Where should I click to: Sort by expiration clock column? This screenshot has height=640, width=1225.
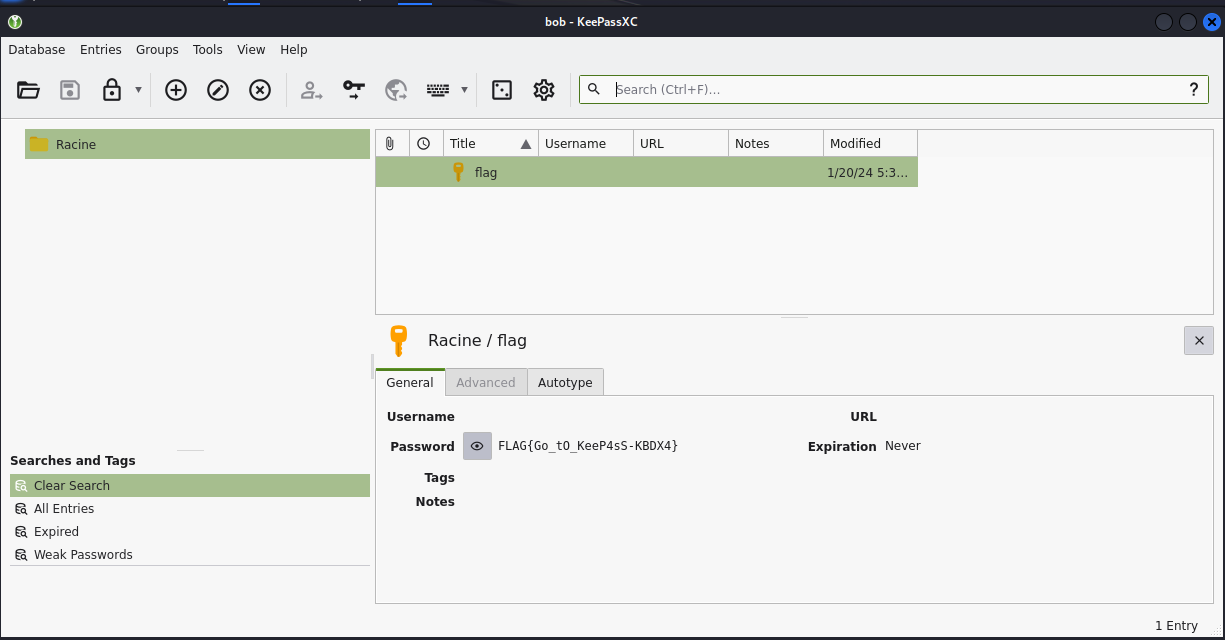point(426,143)
